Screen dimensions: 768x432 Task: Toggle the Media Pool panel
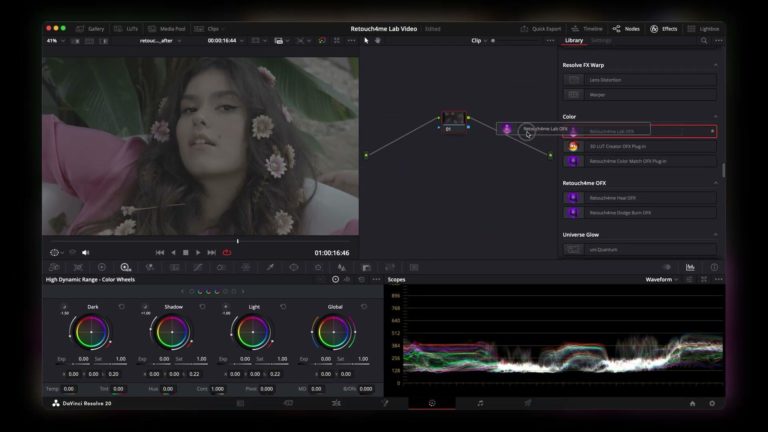tap(167, 29)
